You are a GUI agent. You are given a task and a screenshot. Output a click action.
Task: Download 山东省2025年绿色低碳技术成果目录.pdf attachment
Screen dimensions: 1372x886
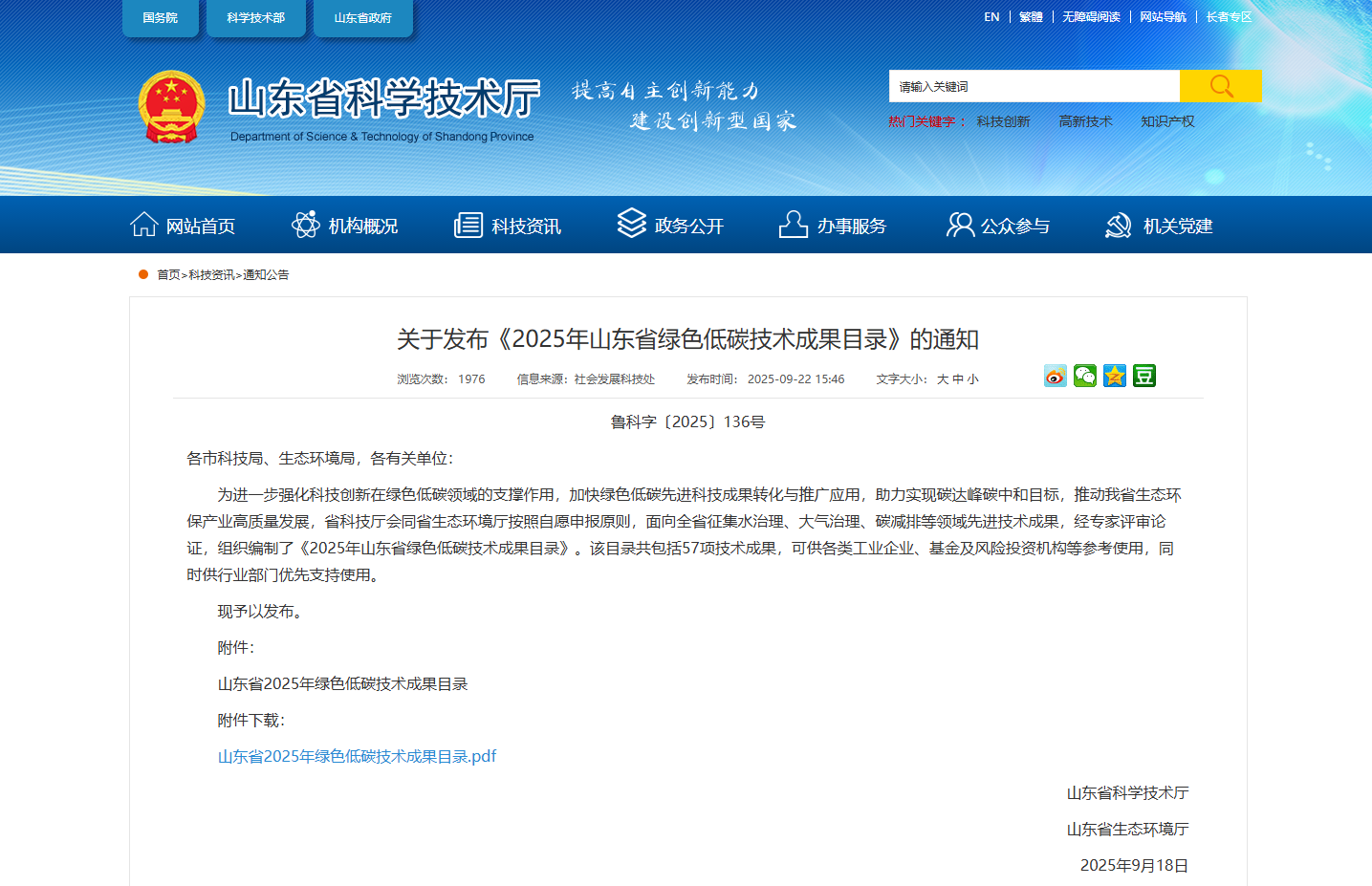[x=357, y=756]
